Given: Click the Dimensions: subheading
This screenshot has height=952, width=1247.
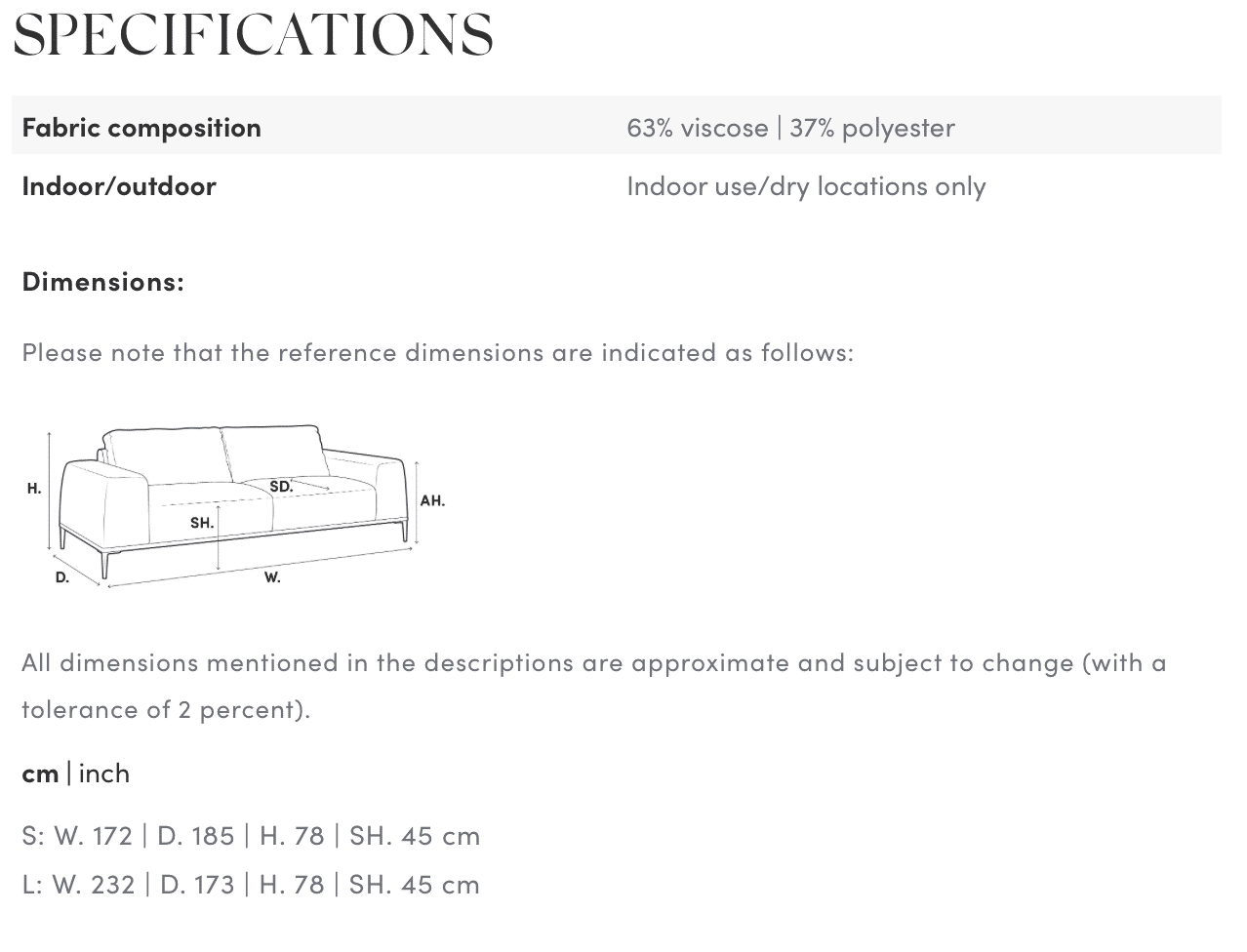Looking at the screenshot, I should 102,281.
